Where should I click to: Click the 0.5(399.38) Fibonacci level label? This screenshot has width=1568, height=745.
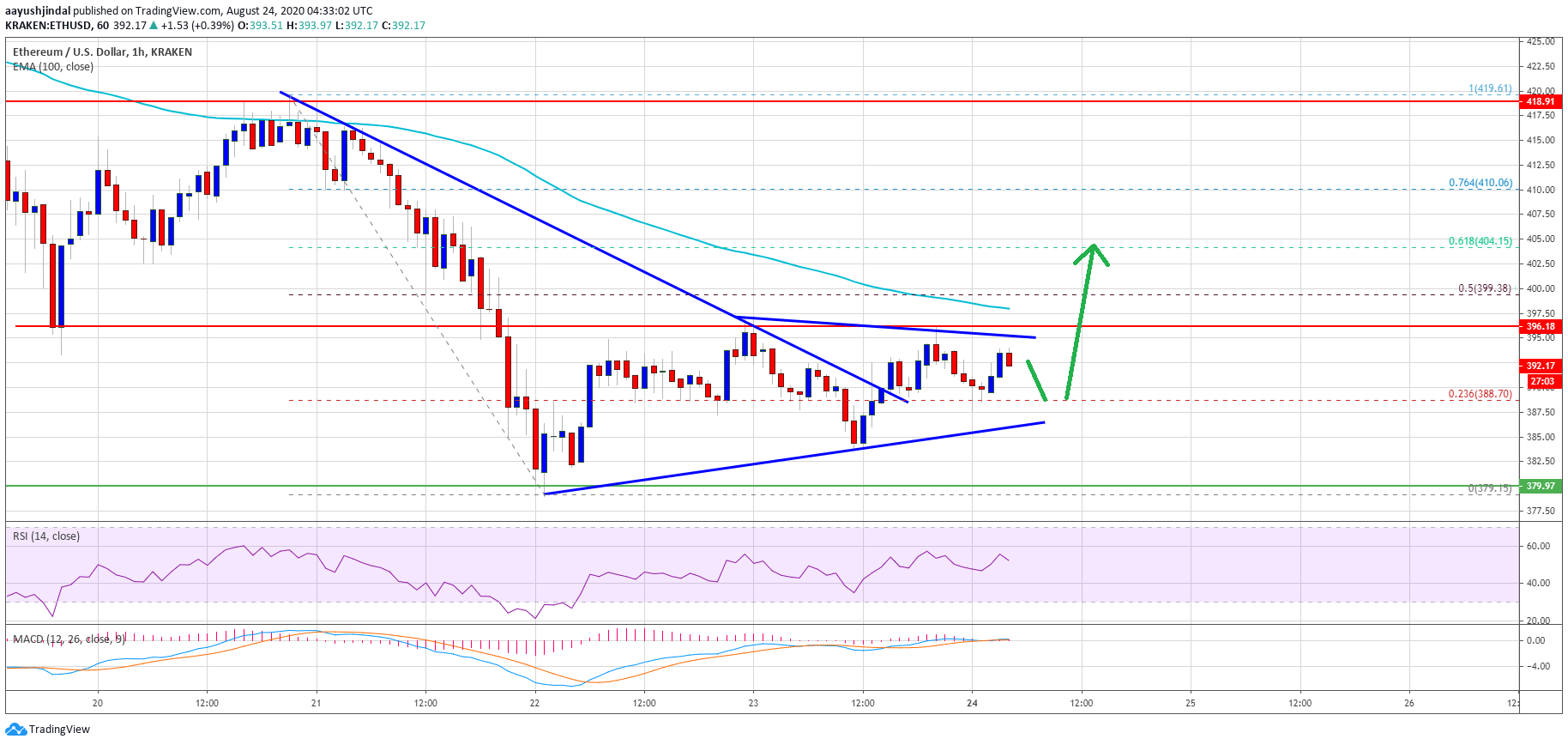[1485, 288]
